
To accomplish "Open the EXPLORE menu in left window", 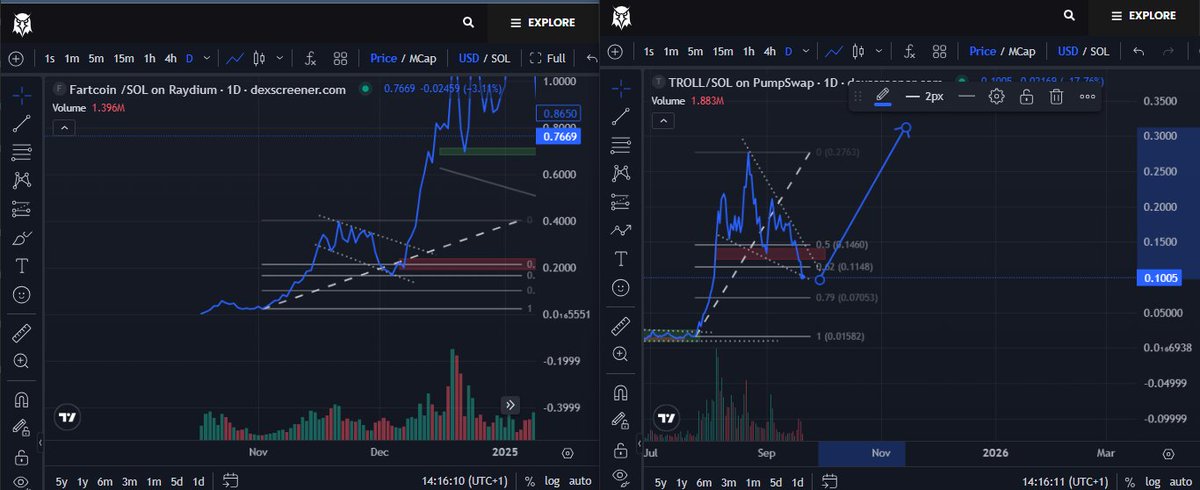I will [542, 21].
